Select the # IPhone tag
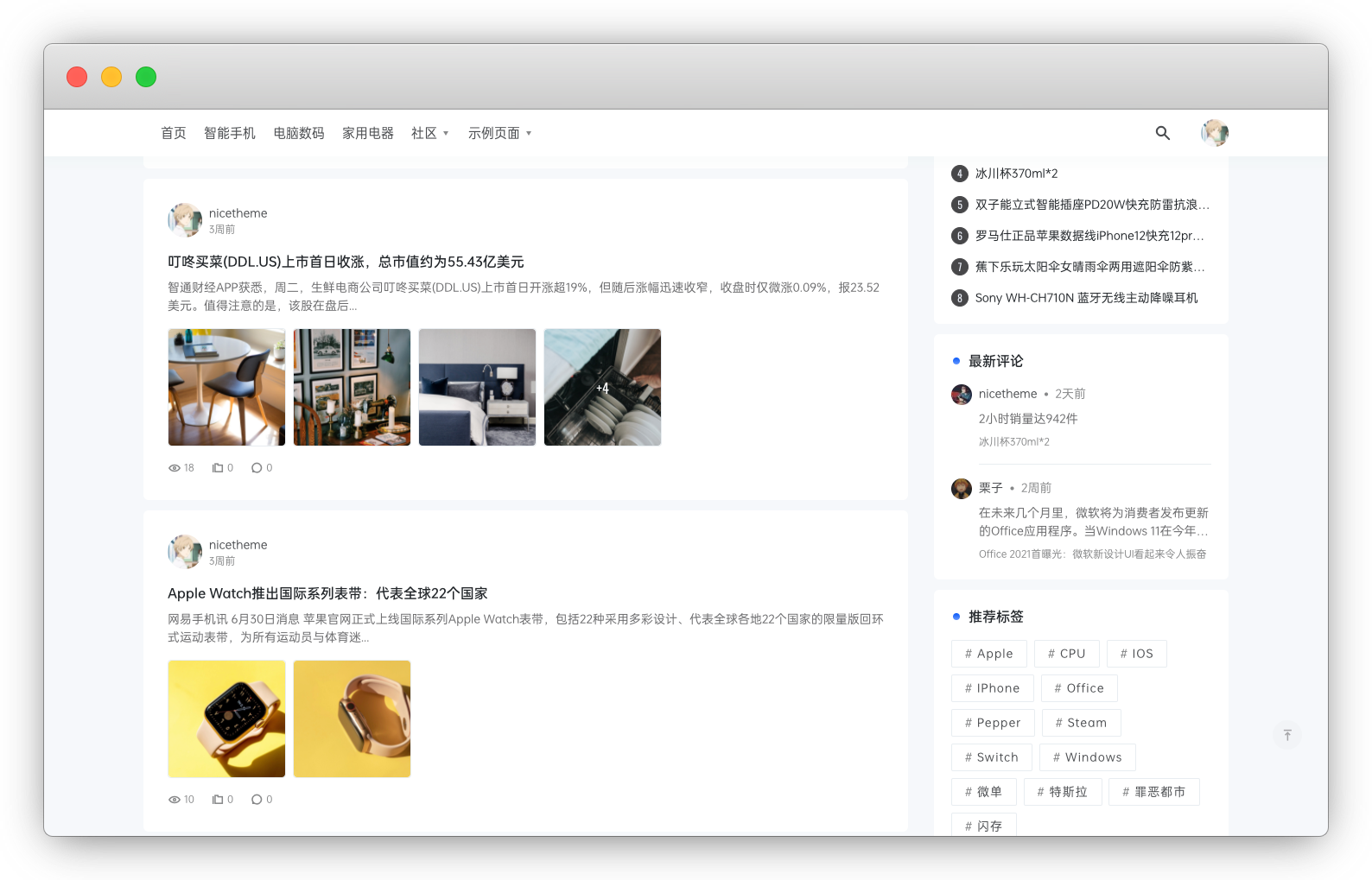This screenshot has width=1372, height=880. [993, 688]
